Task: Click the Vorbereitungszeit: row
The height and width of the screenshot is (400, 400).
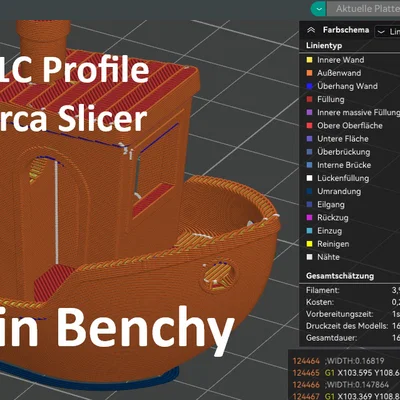Action: point(353,314)
